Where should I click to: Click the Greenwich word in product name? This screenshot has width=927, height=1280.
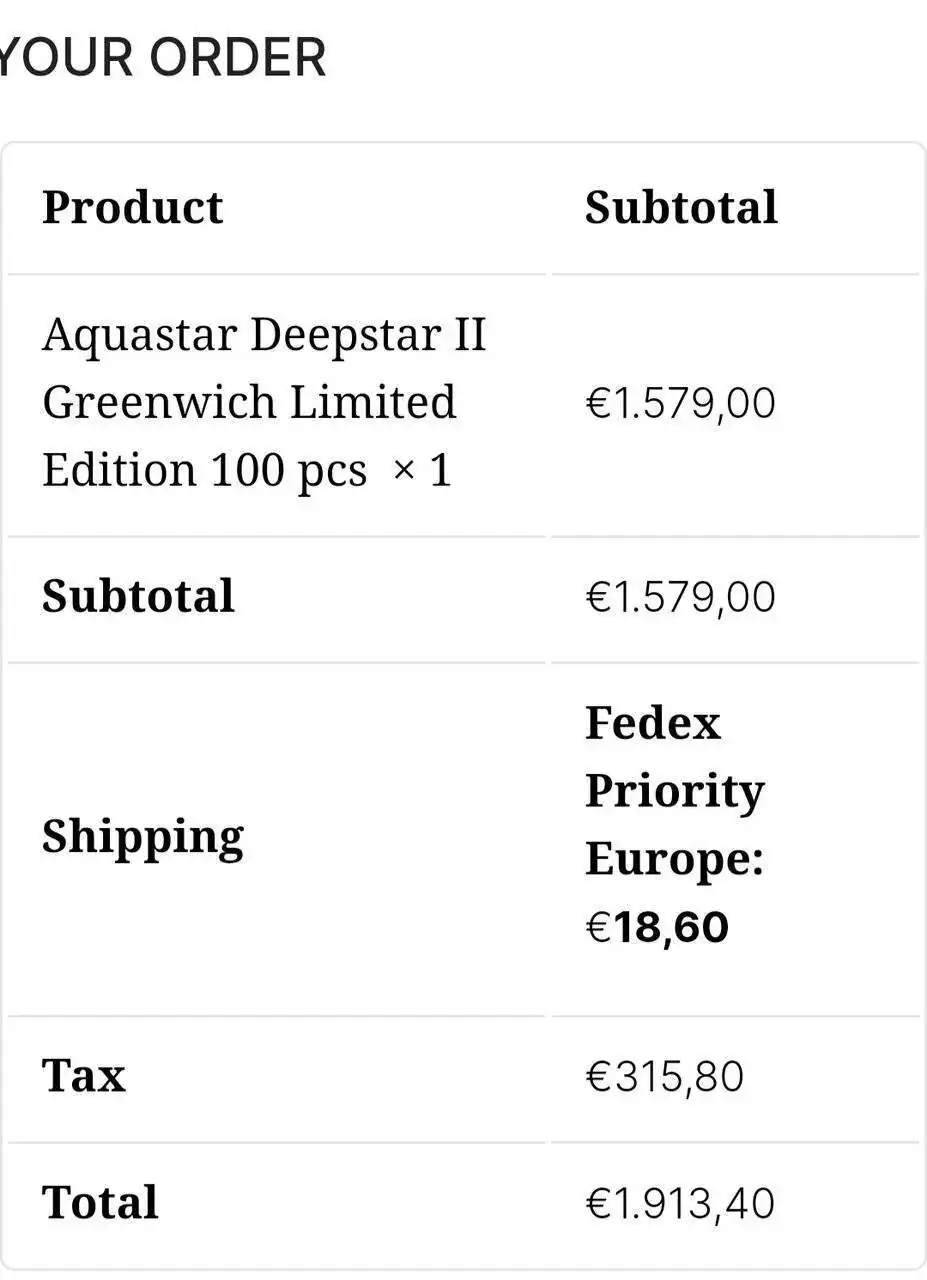pyautogui.click(x=159, y=401)
